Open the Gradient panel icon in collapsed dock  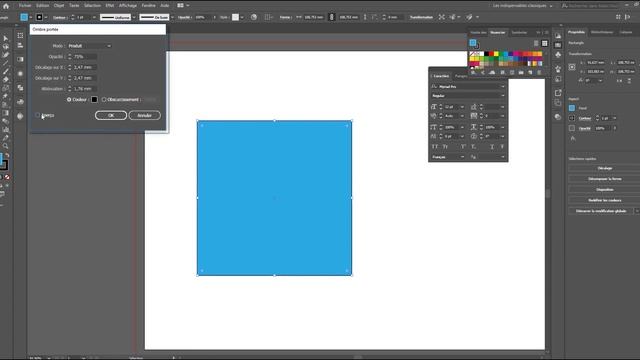pos(20,59)
